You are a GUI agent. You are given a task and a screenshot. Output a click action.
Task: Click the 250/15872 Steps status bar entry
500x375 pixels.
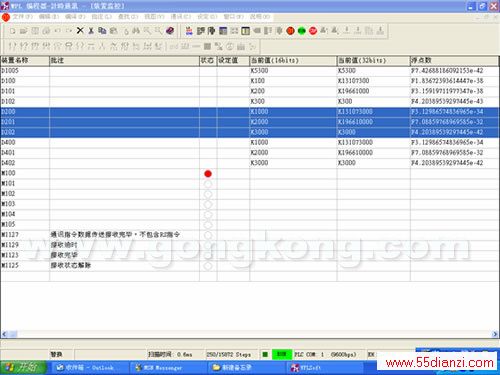[x=229, y=354]
